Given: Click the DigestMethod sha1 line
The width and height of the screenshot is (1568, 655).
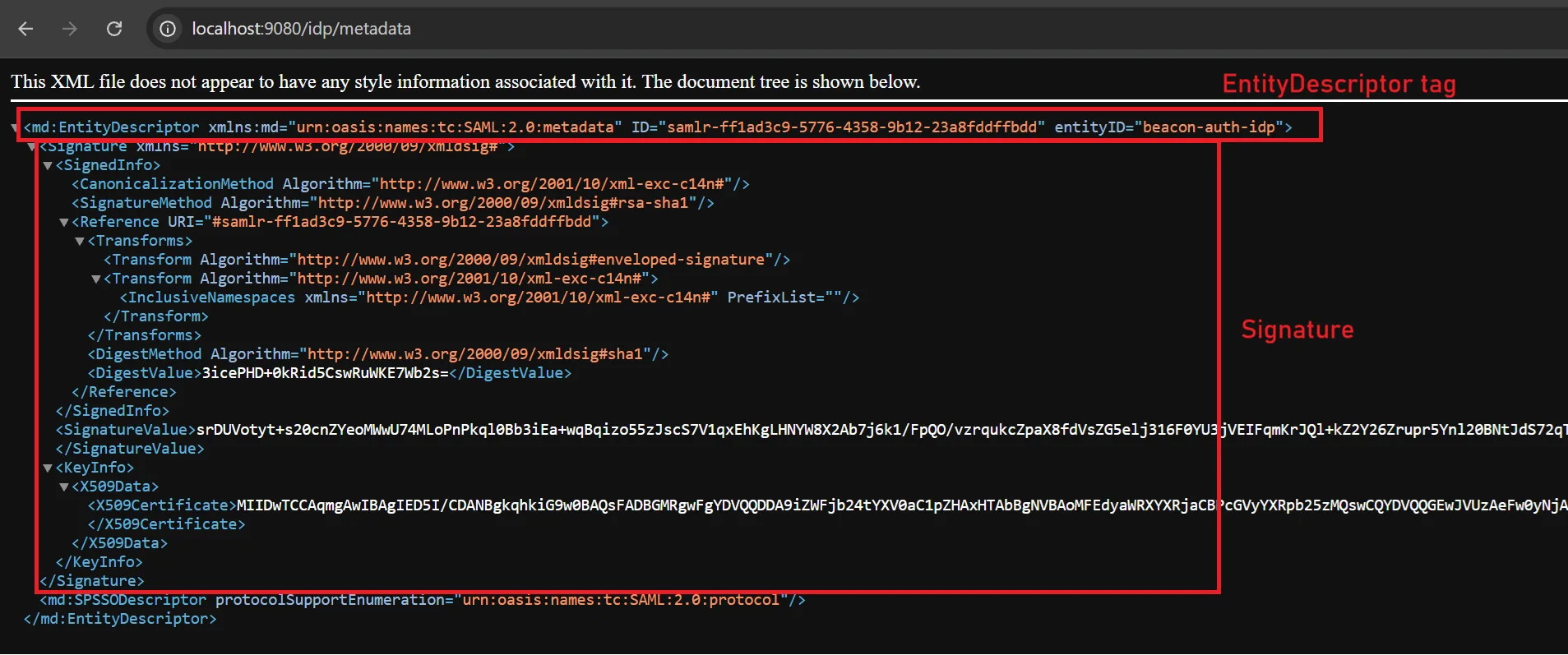Looking at the screenshot, I should [378, 354].
